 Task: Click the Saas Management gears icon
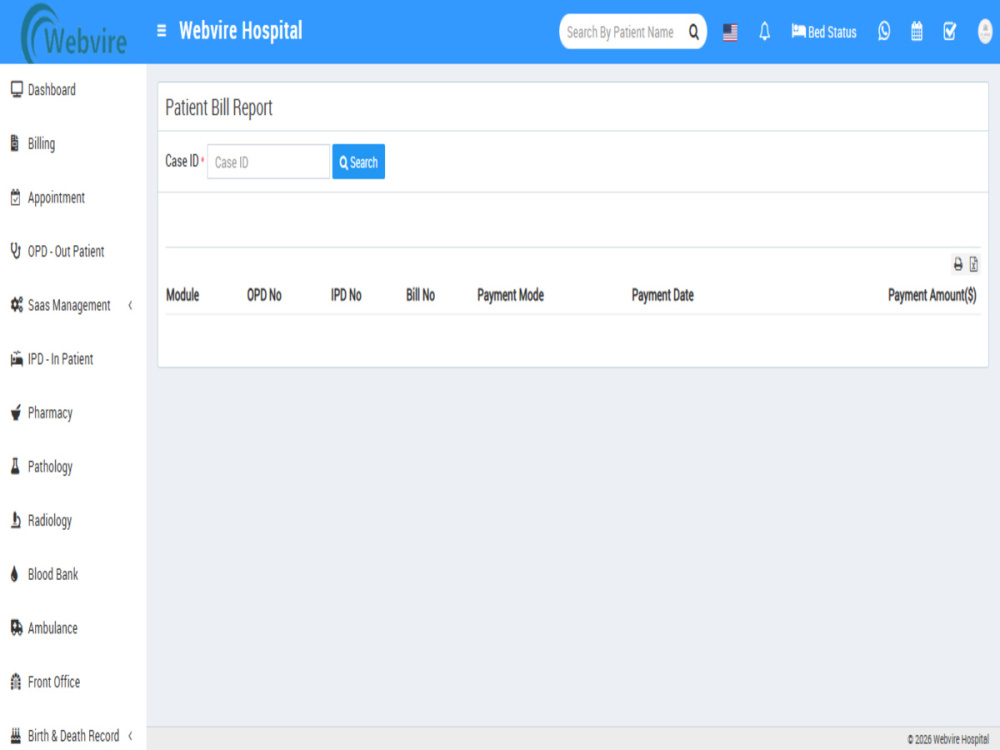[x=17, y=305]
